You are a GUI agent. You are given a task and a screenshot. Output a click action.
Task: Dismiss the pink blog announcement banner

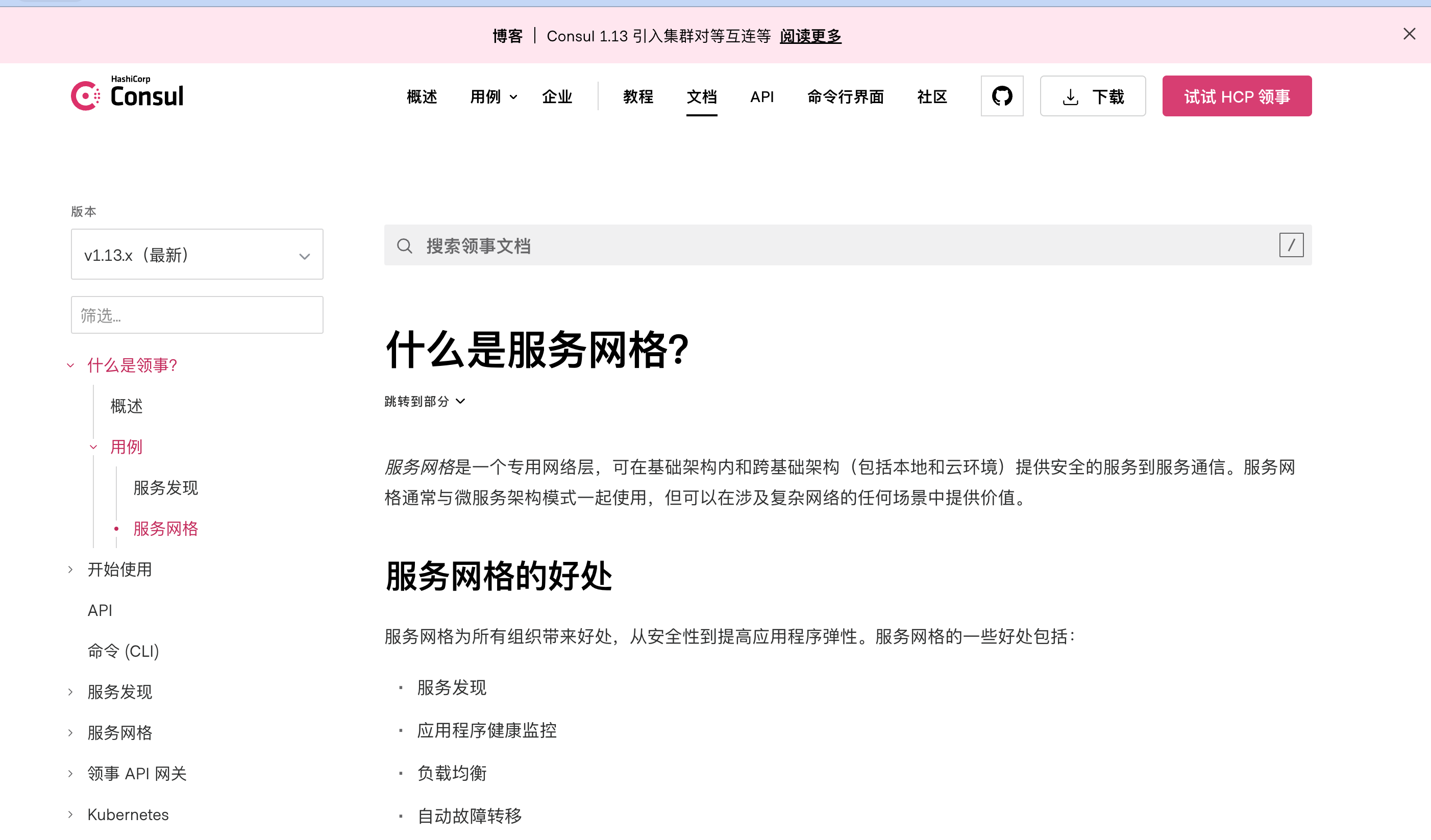tap(1409, 34)
